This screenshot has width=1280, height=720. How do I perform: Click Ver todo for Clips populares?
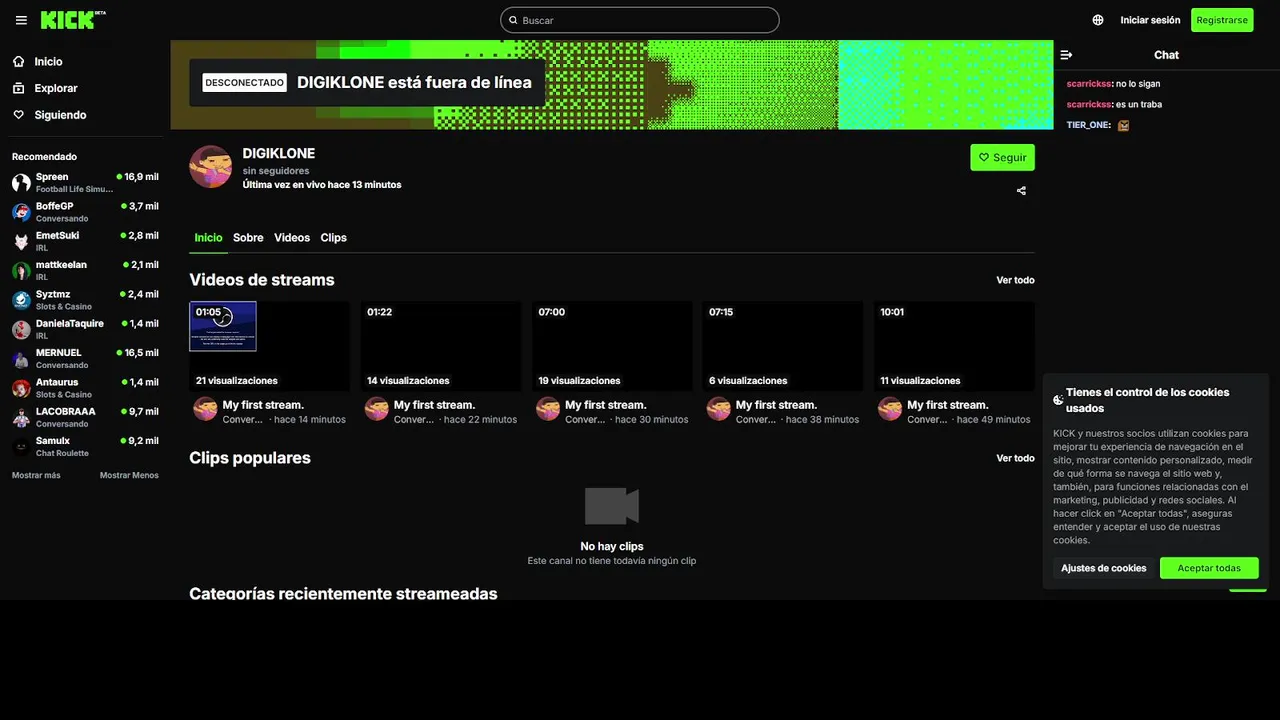pos(1015,458)
